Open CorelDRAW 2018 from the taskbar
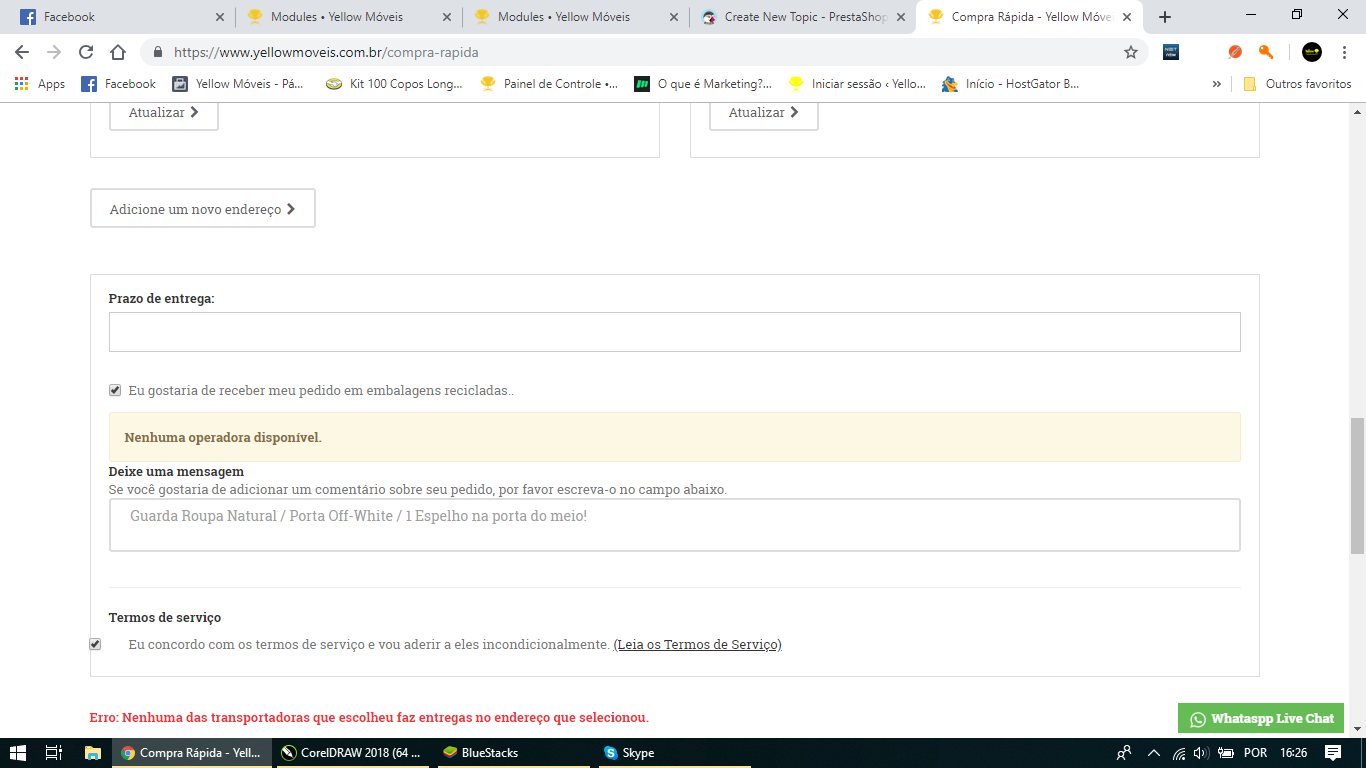The height and width of the screenshot is (768, 1366). [351, 753]
